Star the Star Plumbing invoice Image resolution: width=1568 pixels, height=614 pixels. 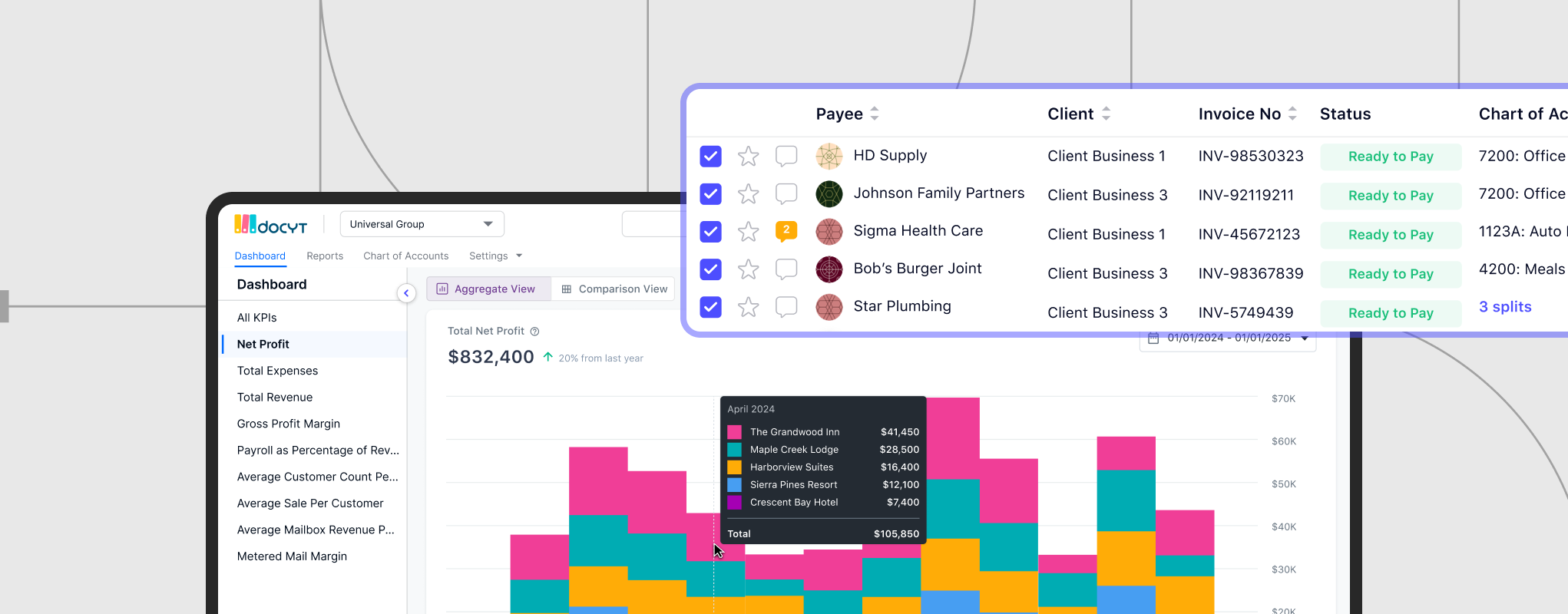coord(748,307)
